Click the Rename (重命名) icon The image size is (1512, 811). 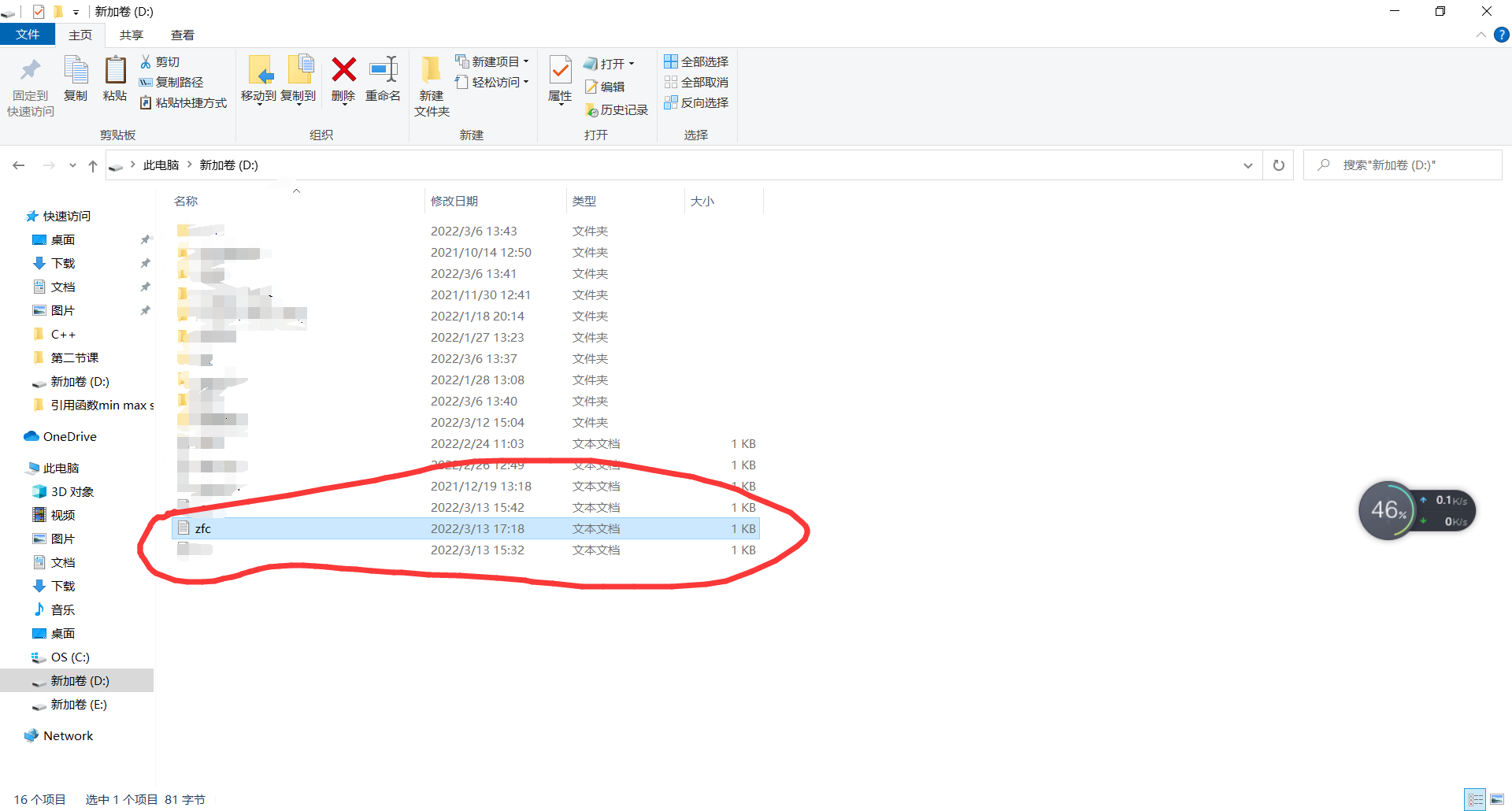pyautogui.click(x=384, y=69)
